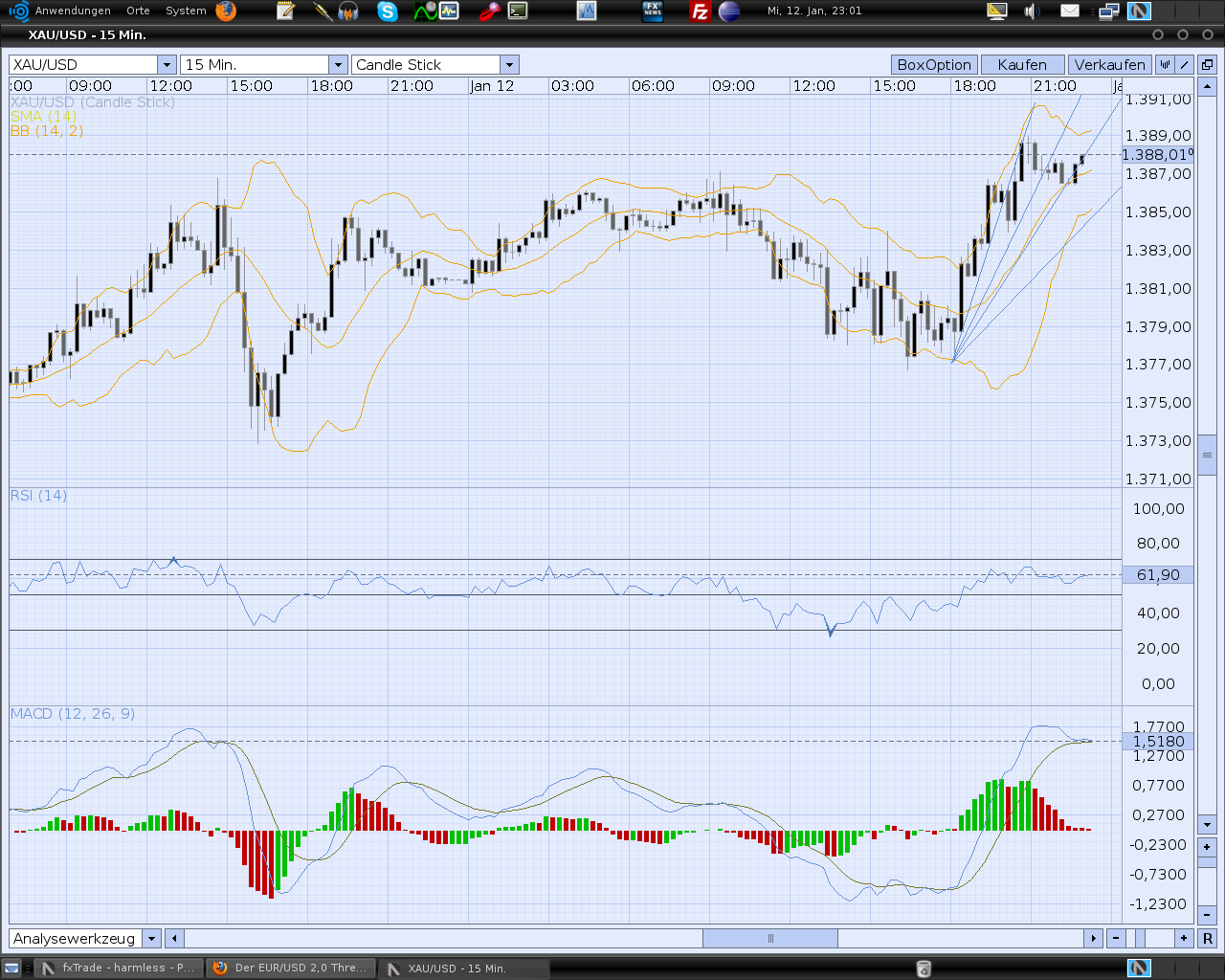1225x980 pixels.
Task: Click the Kaufen button
Action: point(1021,64)
